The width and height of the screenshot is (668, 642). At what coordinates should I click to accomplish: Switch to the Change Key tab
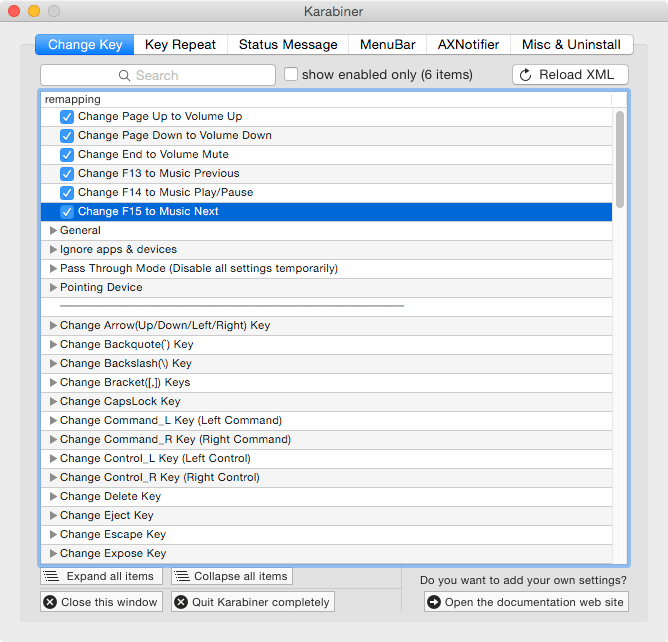(85, 45)
